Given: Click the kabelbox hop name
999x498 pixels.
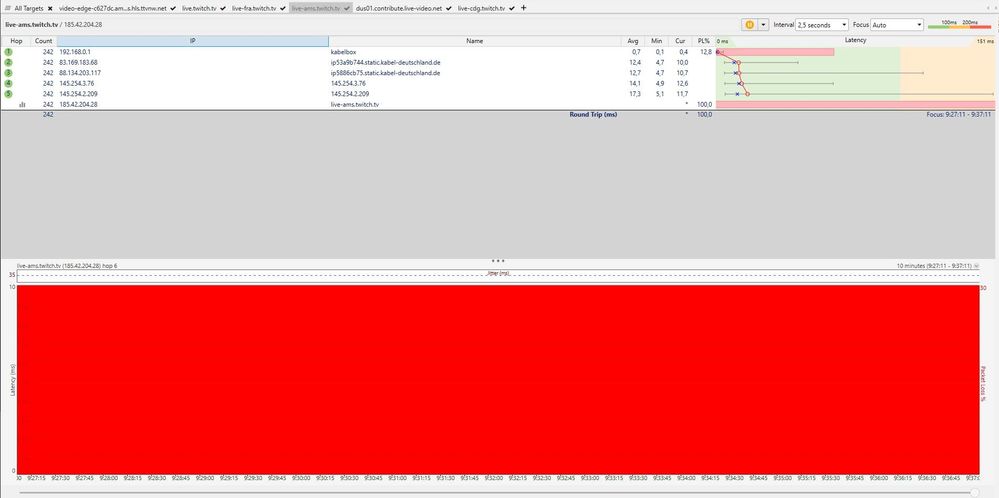Looking at the screenshot, I should 343,52.
